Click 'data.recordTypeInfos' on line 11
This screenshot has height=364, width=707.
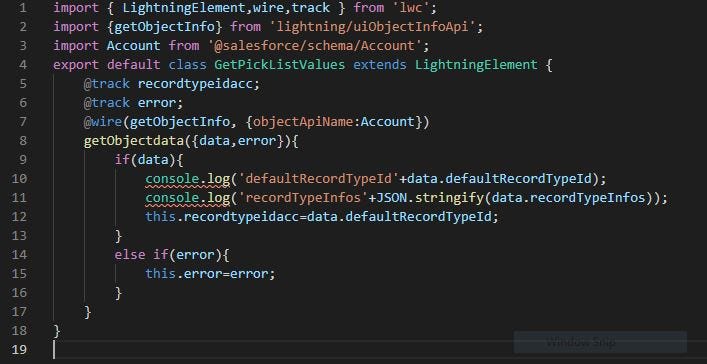[x=569, y=198]
